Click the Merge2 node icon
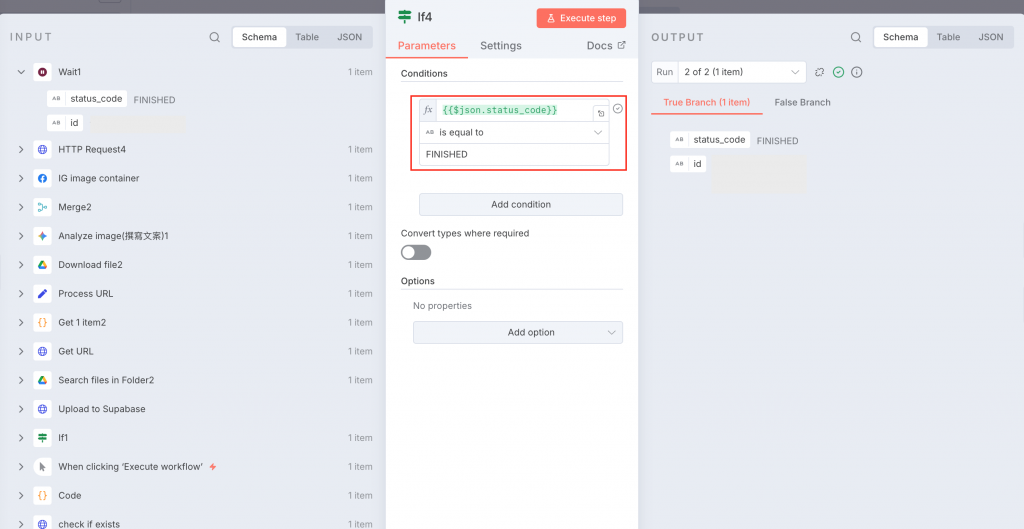The height and width of the screenshot is (529, 1024). coord(42,207)
